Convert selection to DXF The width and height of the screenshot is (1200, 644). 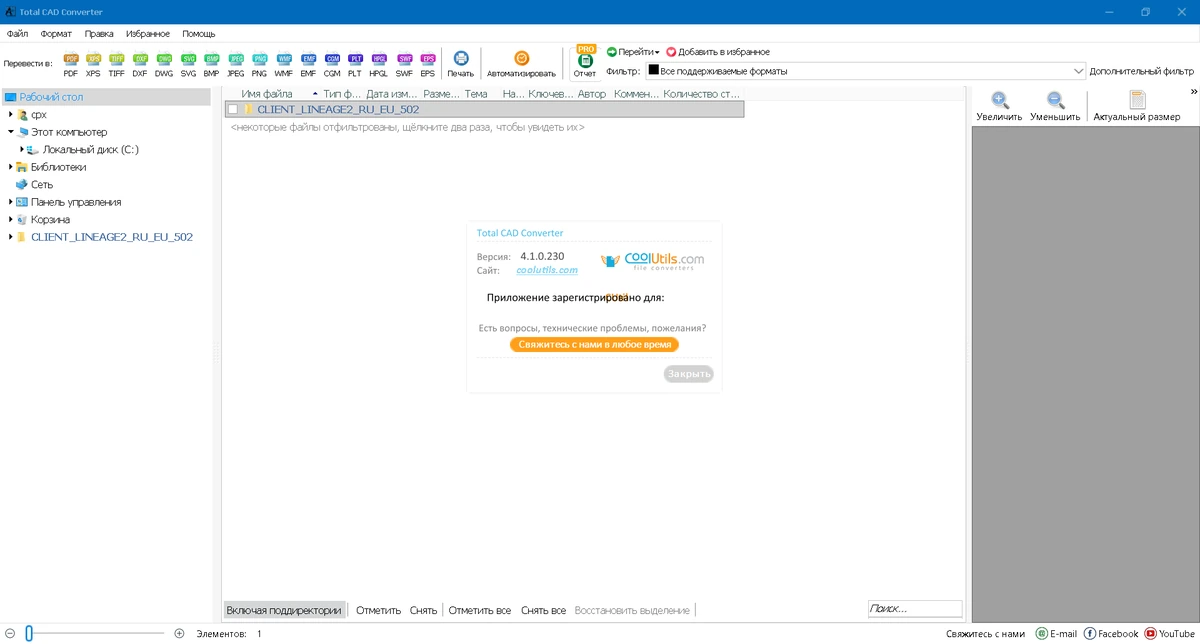click(x=140, y=64)
